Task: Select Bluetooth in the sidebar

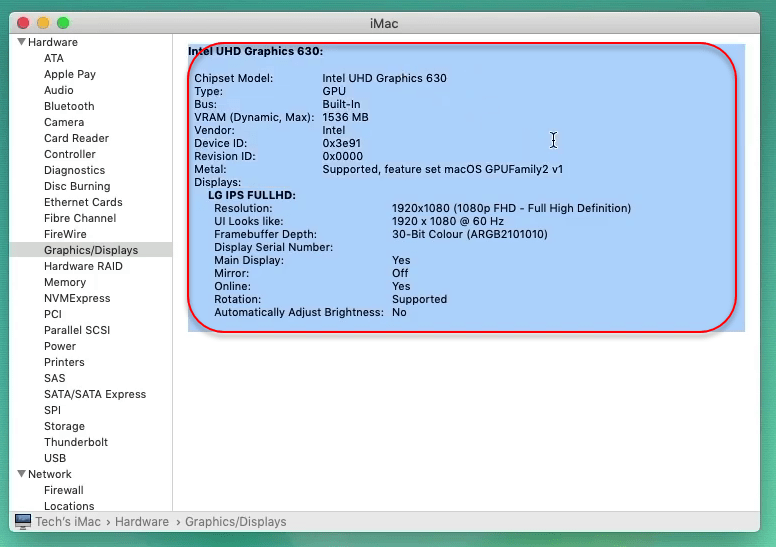Action: point(69,106)
